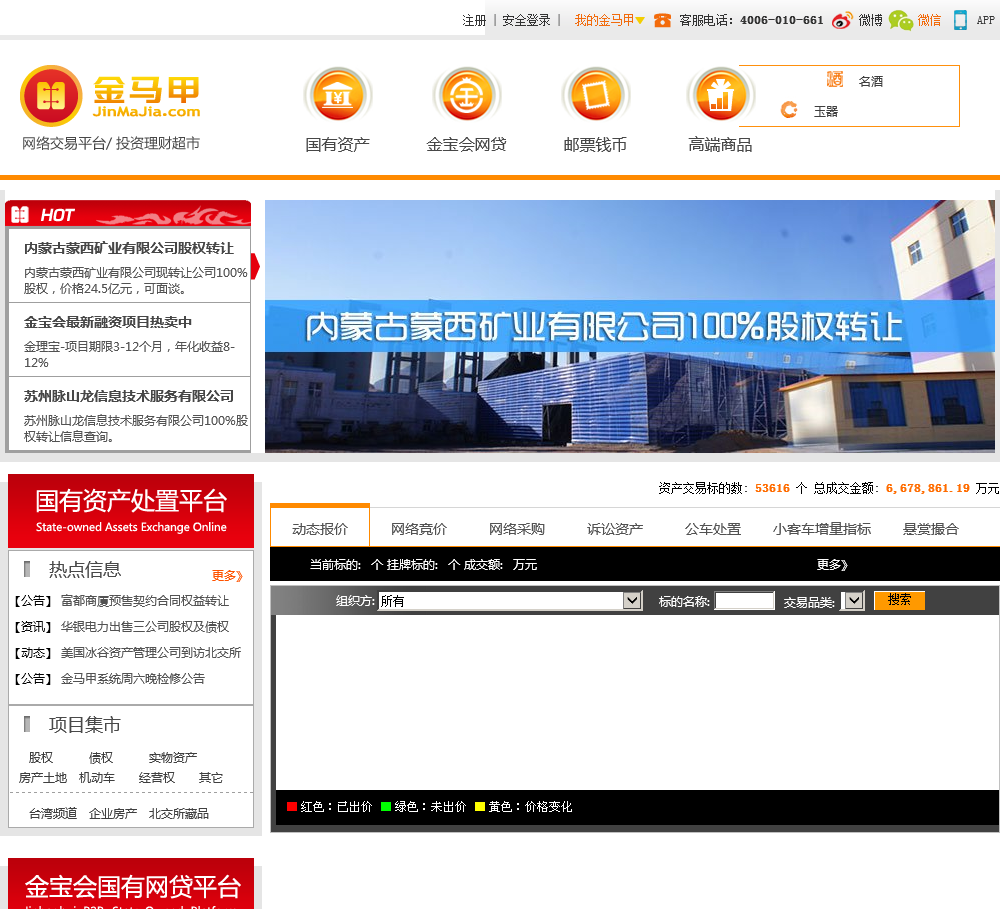The width and height of the screenshot is (1000, 909).
Task: Open the 台湾频道 link
Action: [x=53, y=813]
